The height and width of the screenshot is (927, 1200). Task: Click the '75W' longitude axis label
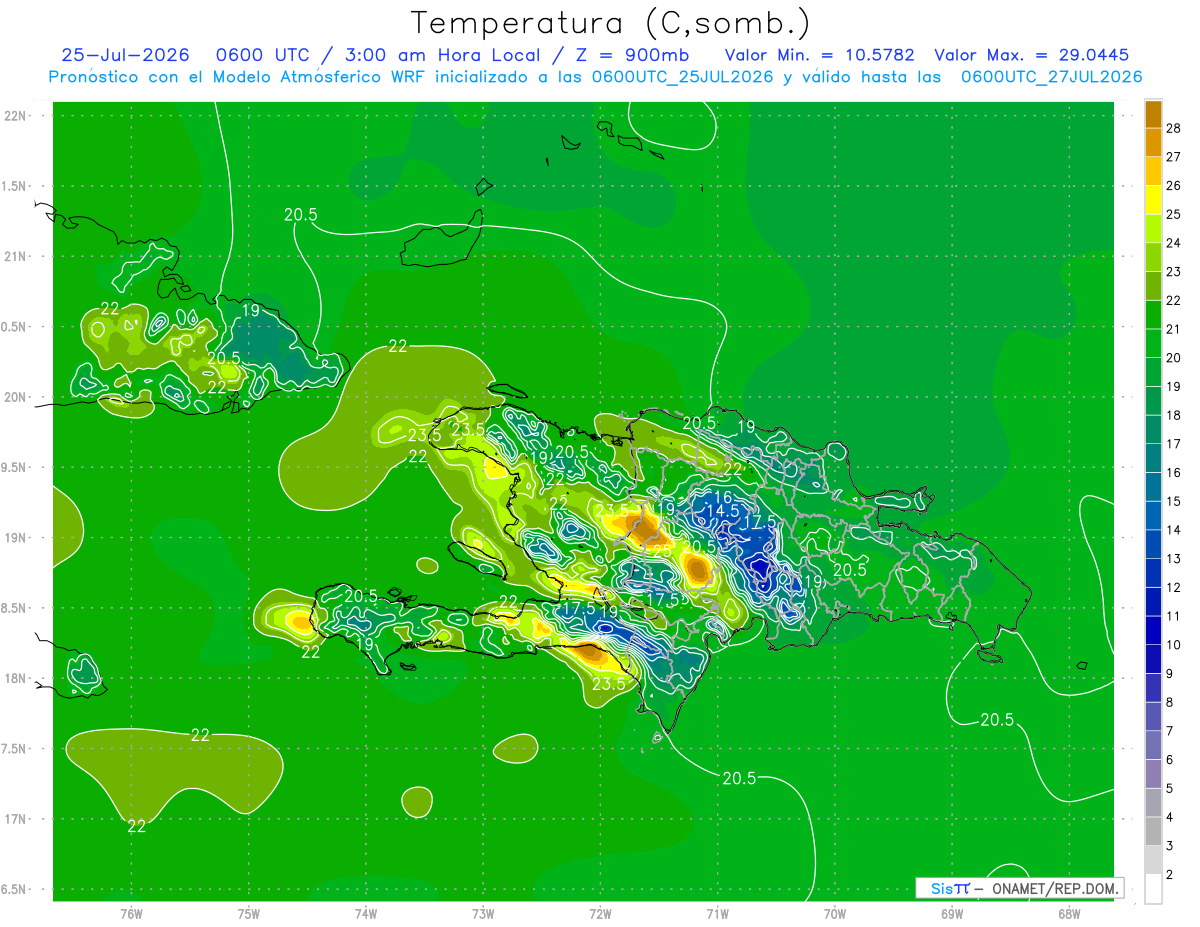click(248, 913)
